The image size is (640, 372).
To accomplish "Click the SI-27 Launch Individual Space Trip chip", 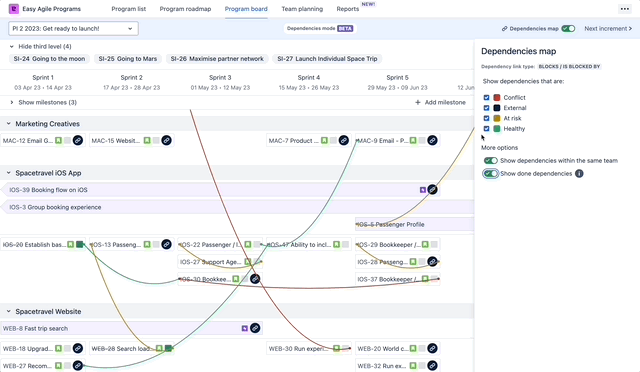I will coord(327,59).
